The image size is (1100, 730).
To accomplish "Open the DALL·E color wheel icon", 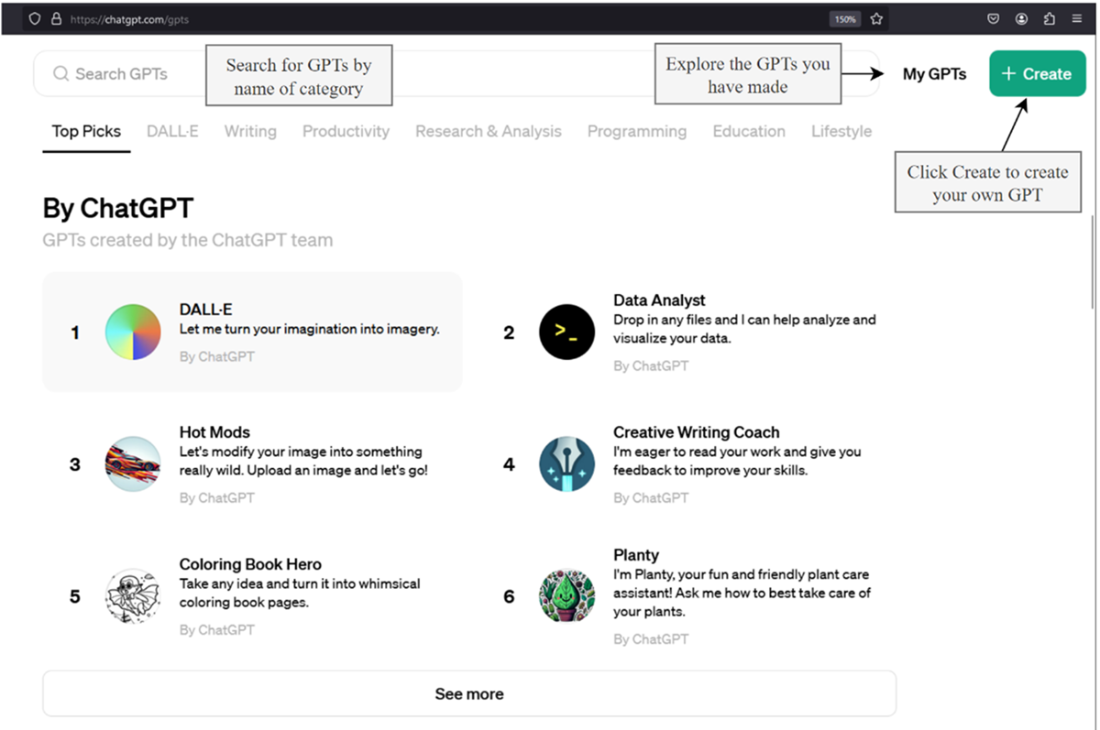I will click(133, 332).
